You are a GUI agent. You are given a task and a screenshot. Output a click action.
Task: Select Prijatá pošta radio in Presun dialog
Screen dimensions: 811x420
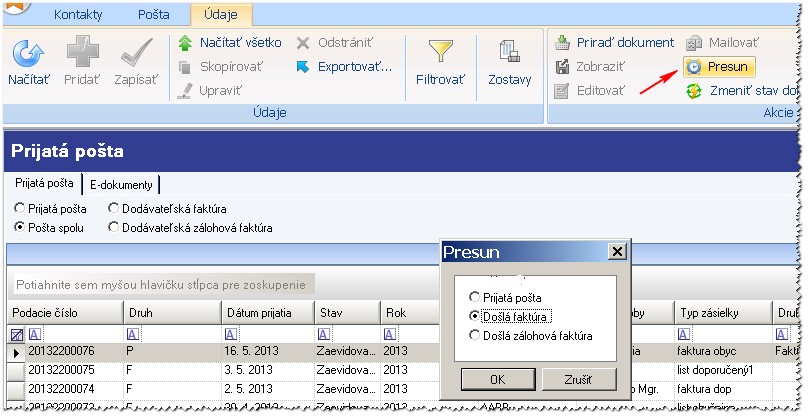pos(474,297)
